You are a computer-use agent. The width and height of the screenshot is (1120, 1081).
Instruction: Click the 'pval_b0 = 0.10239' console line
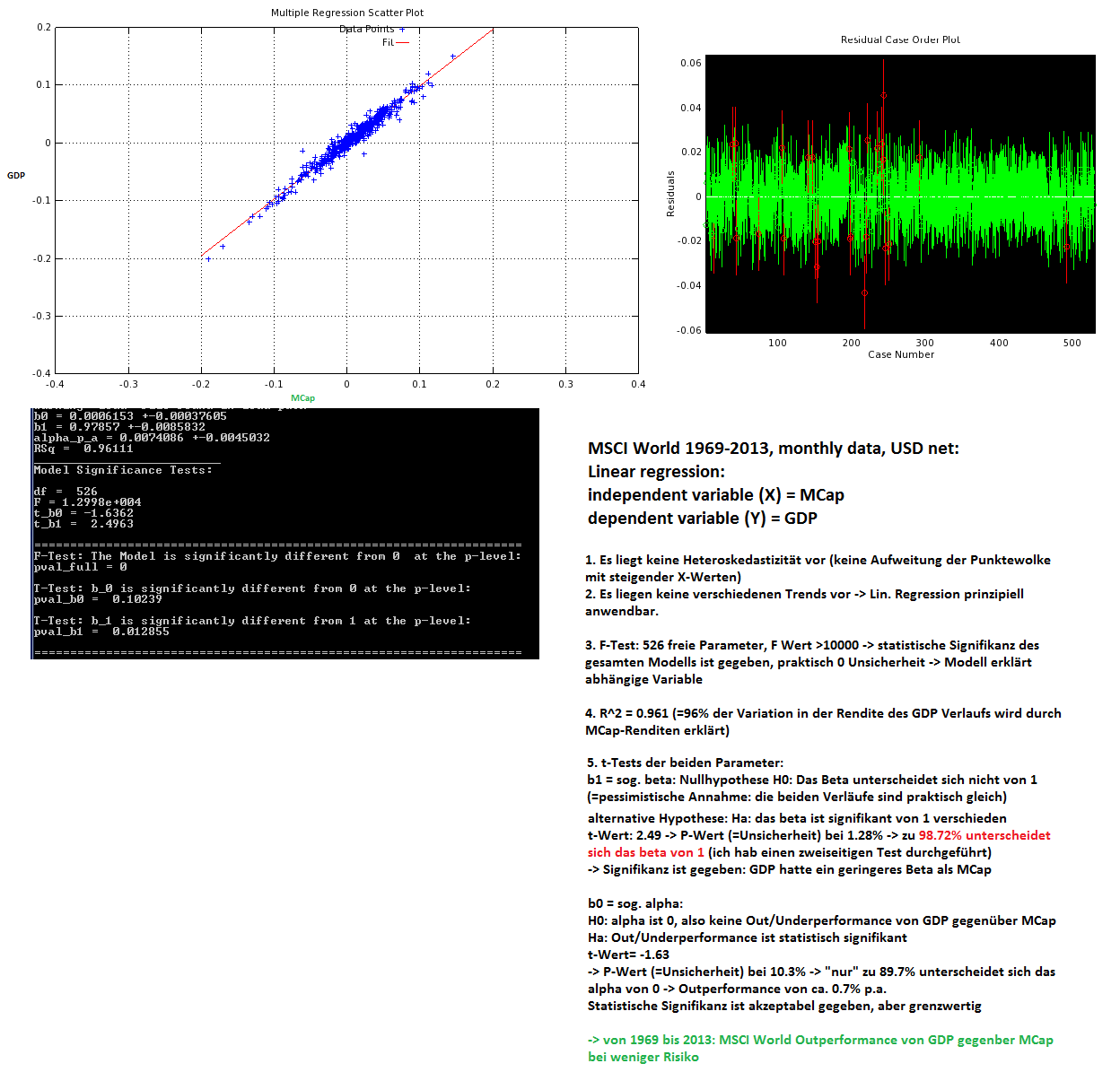click(98, 599)
